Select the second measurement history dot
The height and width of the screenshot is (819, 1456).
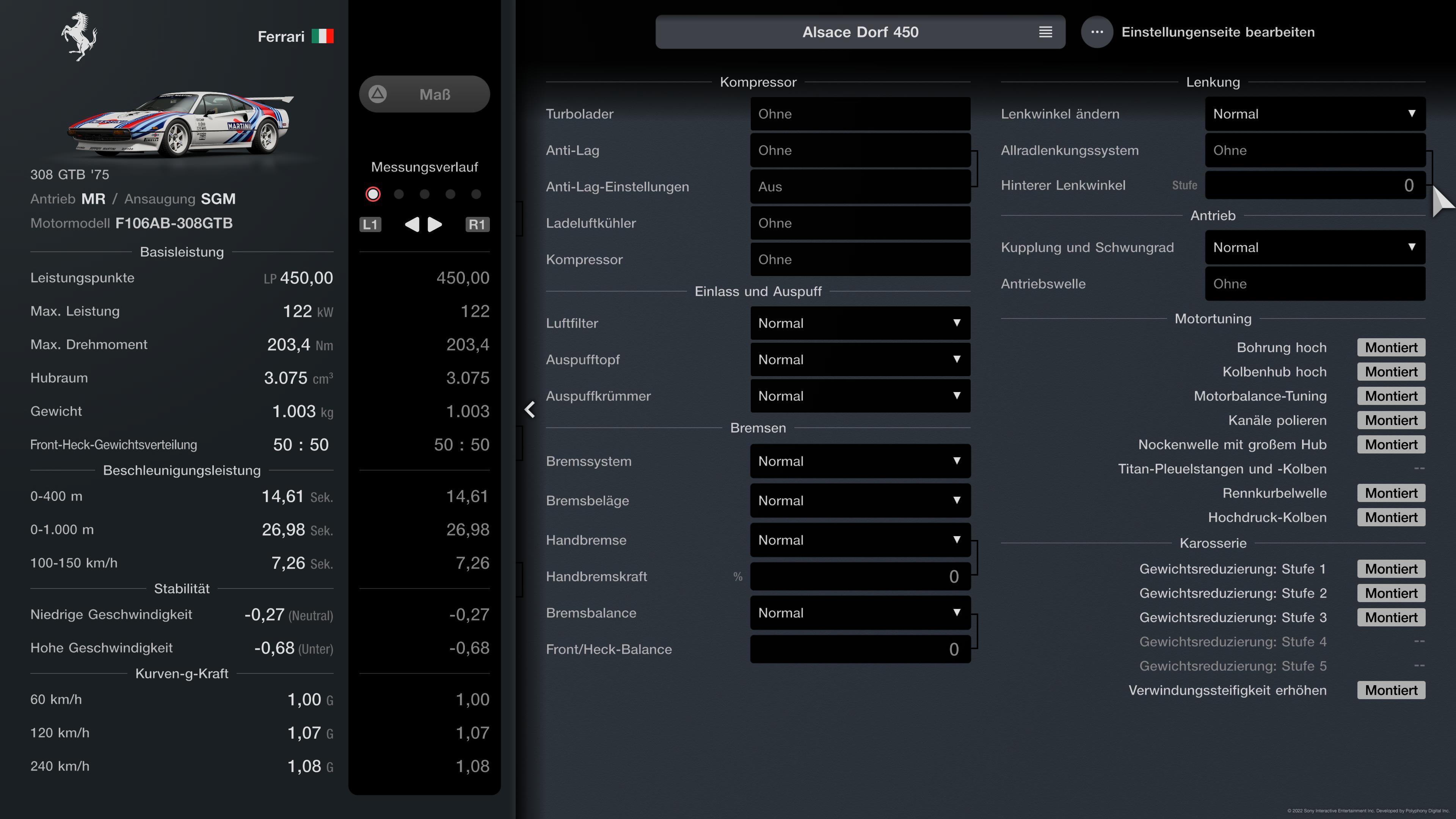tap(399, 195)
